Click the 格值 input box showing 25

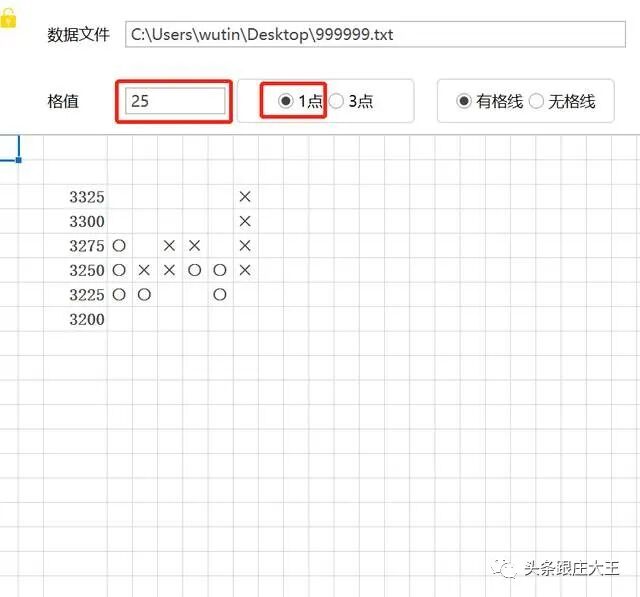click(175, 101)
